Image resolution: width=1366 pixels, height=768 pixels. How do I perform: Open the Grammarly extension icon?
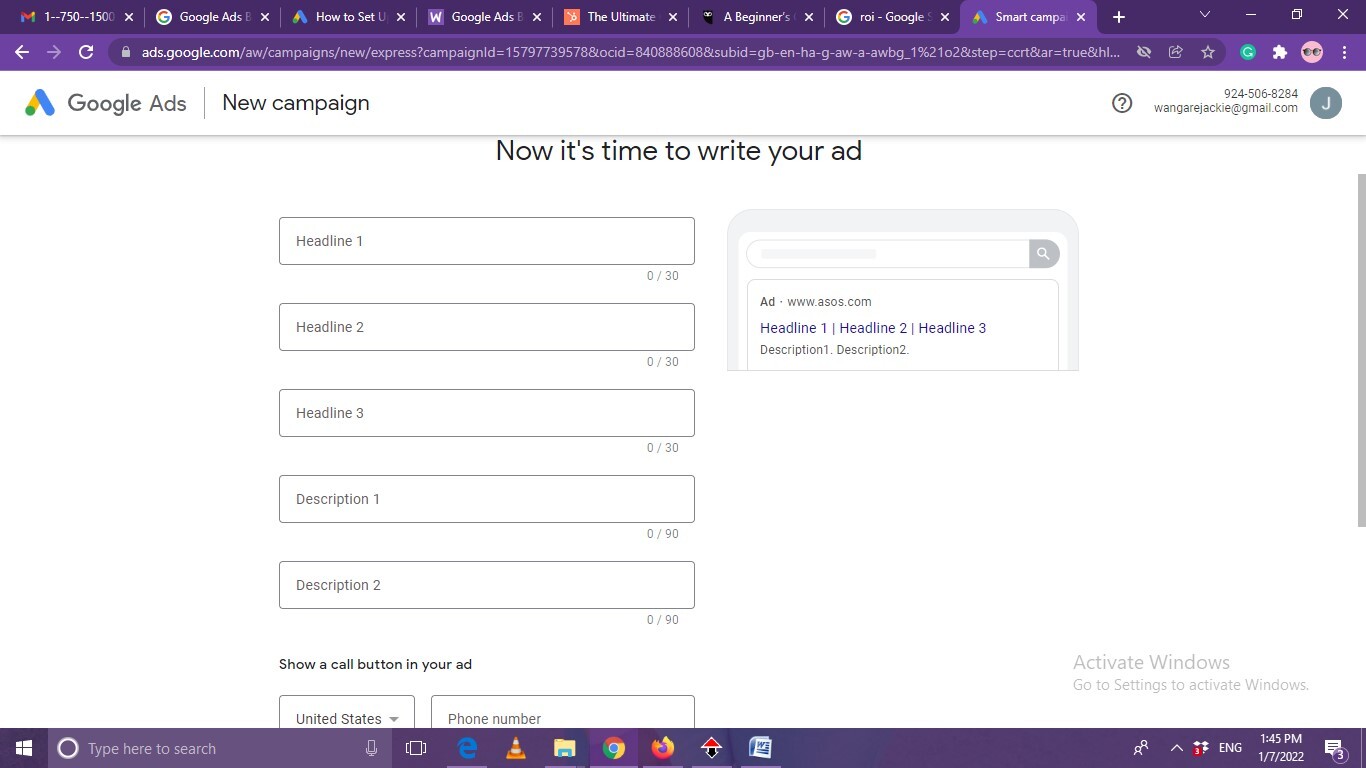pos(1248,52)
